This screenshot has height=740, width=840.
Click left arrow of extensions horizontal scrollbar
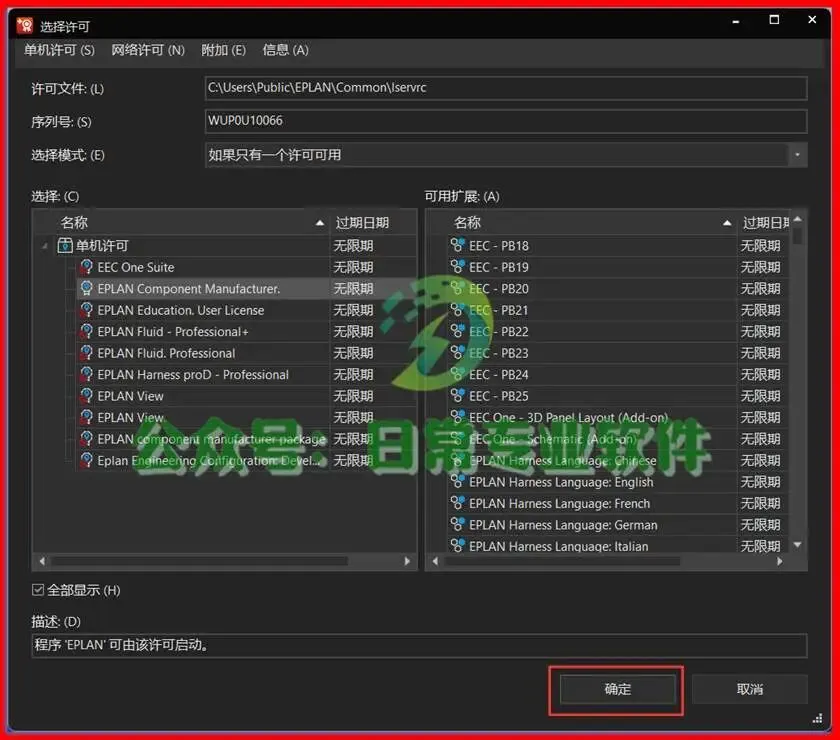click(x=435, y=561)
